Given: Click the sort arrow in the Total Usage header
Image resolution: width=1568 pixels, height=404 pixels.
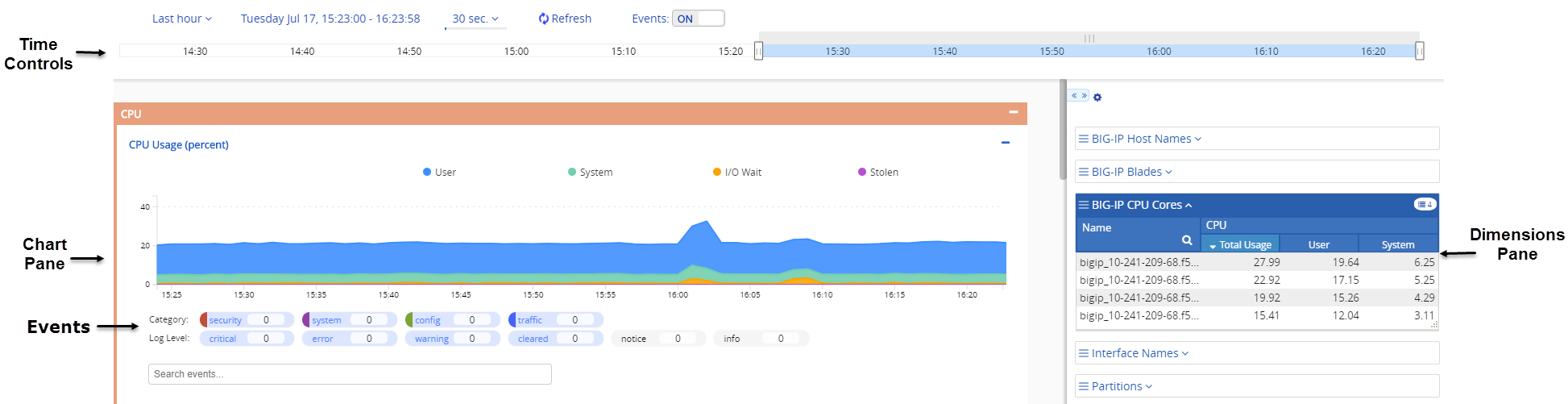Looking at the screenshot, I should (1213, 246).
